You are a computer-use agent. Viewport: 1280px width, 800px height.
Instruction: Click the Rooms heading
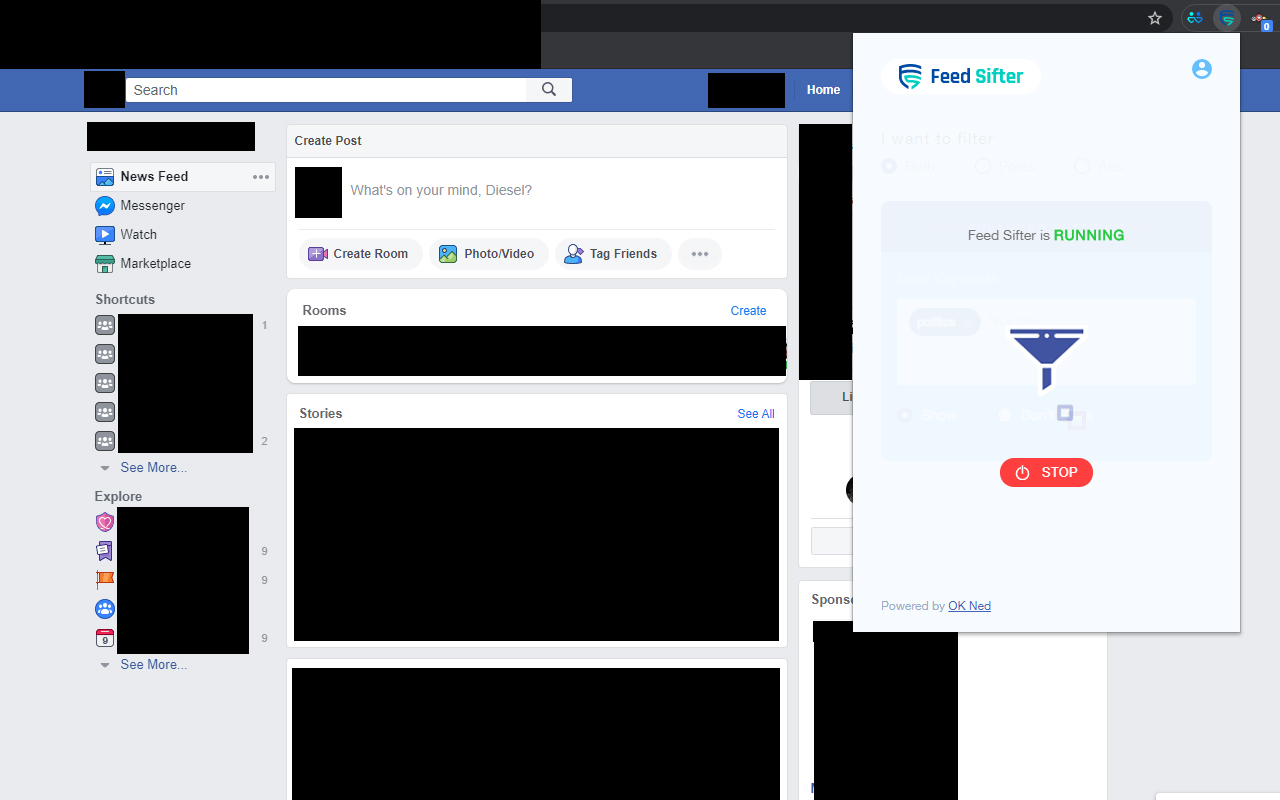(x=324, y=311)
